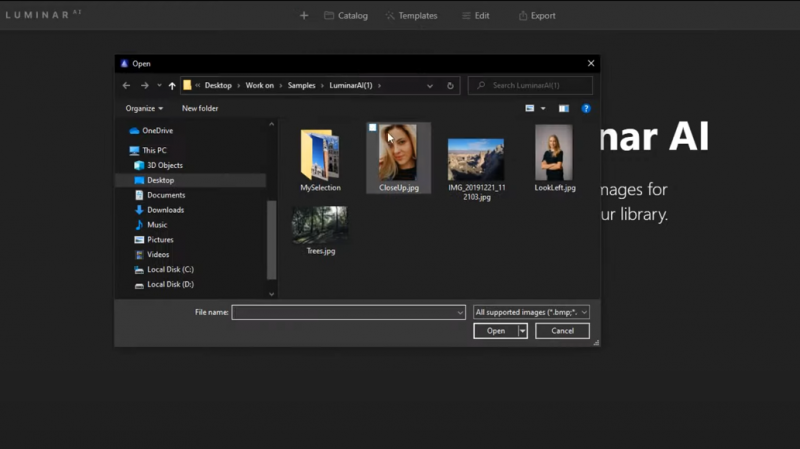Viewport: 800px width, 449px height.
Task: Click the OneDrive cloud icon
Action: click(135, 131)
